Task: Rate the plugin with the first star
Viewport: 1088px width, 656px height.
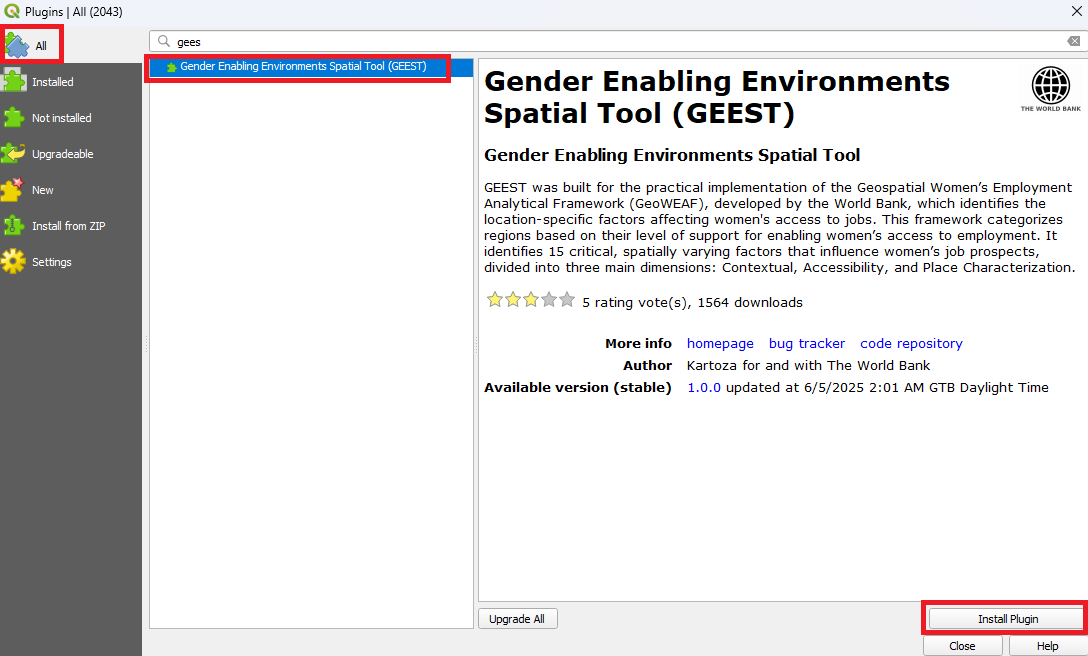Action: (x=495, y=300)
